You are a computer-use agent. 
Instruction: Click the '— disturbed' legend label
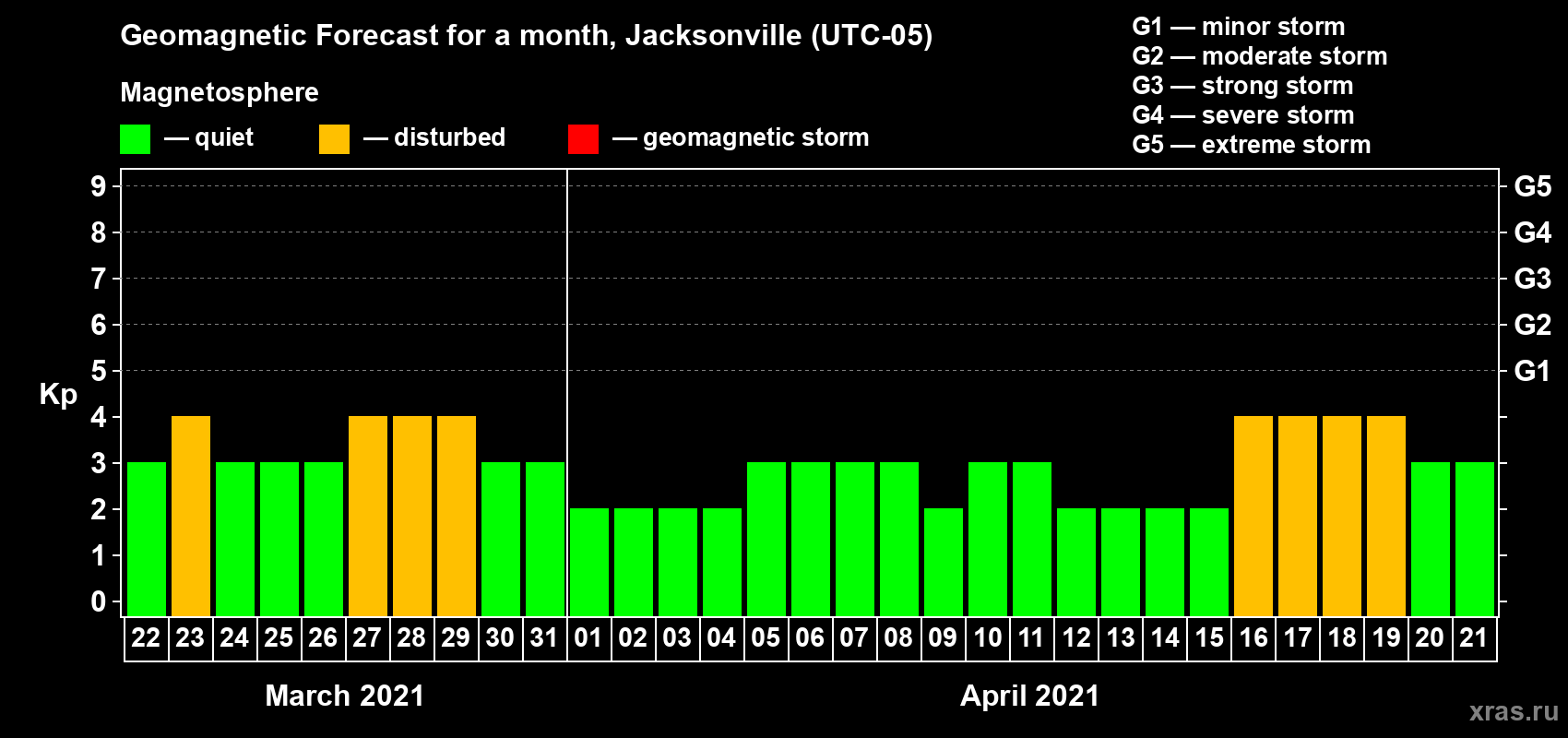pyautogui.click(x=434, y=137)
